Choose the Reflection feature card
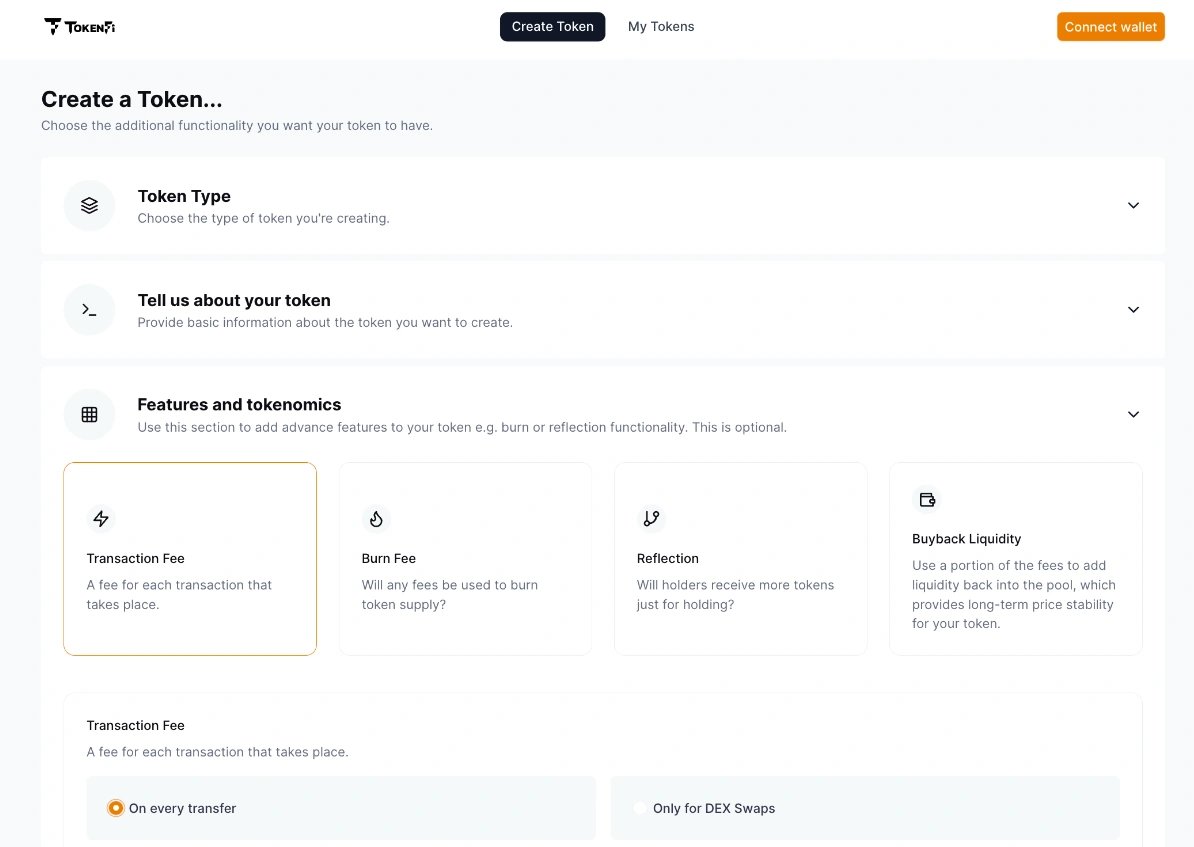This screenshot has width=1194, height=847. [x=740, y=559]
